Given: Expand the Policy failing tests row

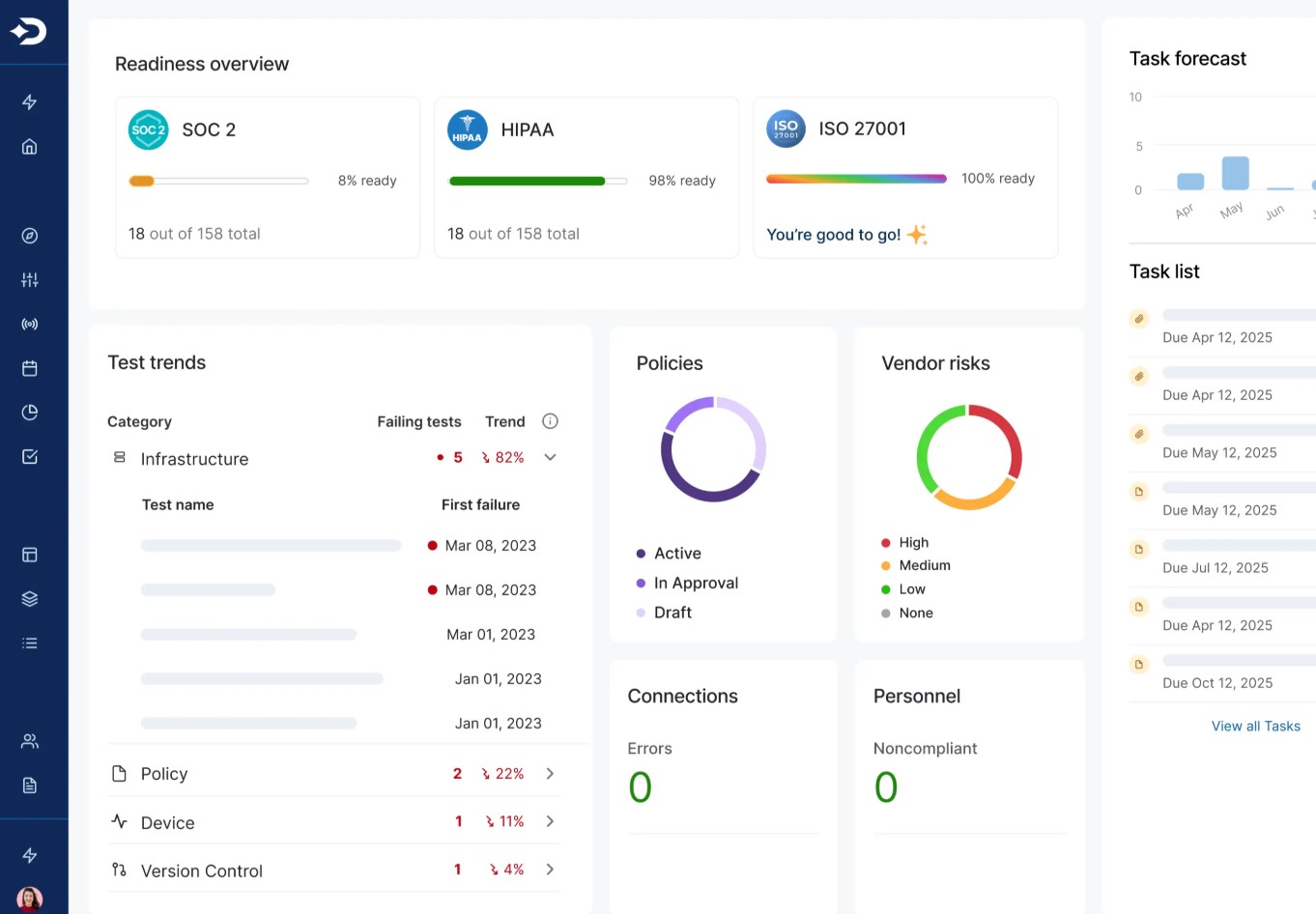Looking at the screenshot, I should pos(550,773).
